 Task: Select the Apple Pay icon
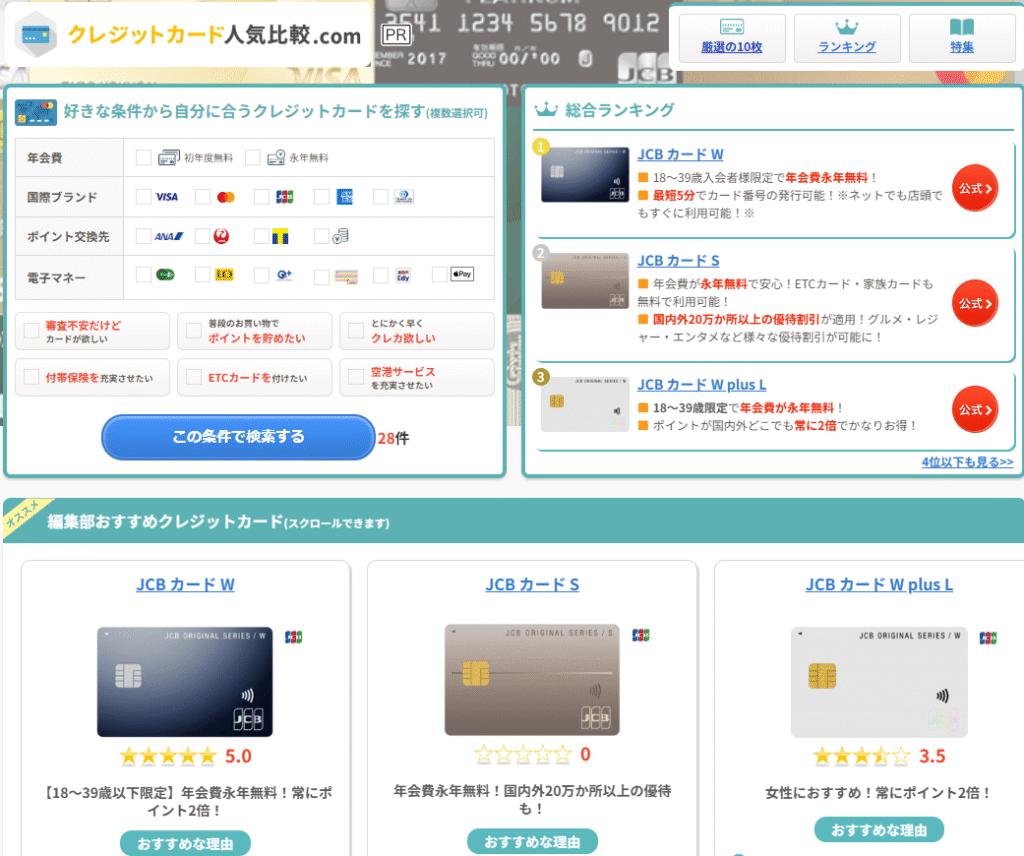coord(462,274)
